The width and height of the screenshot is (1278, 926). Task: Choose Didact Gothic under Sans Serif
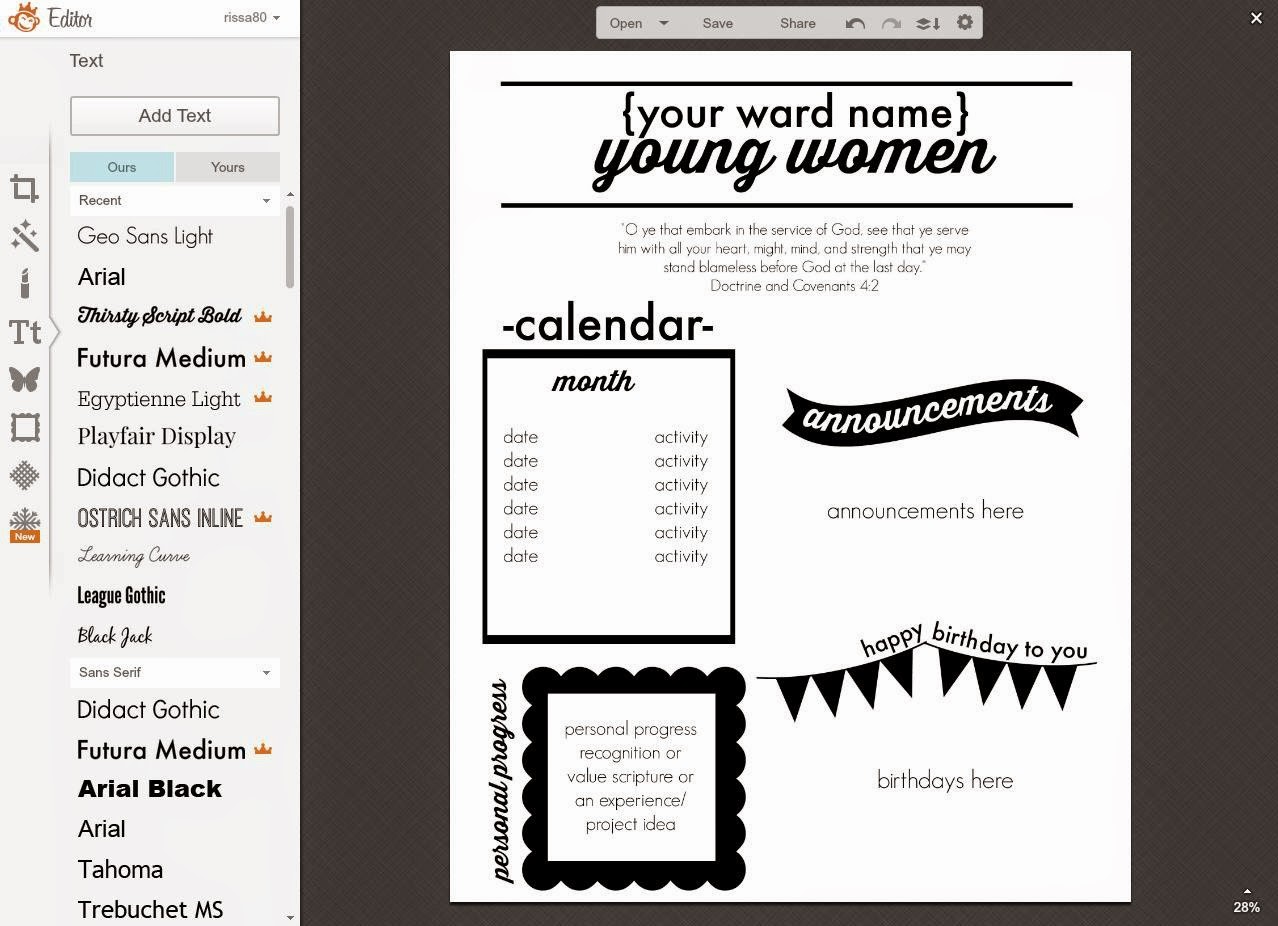(x=148, y=709)
